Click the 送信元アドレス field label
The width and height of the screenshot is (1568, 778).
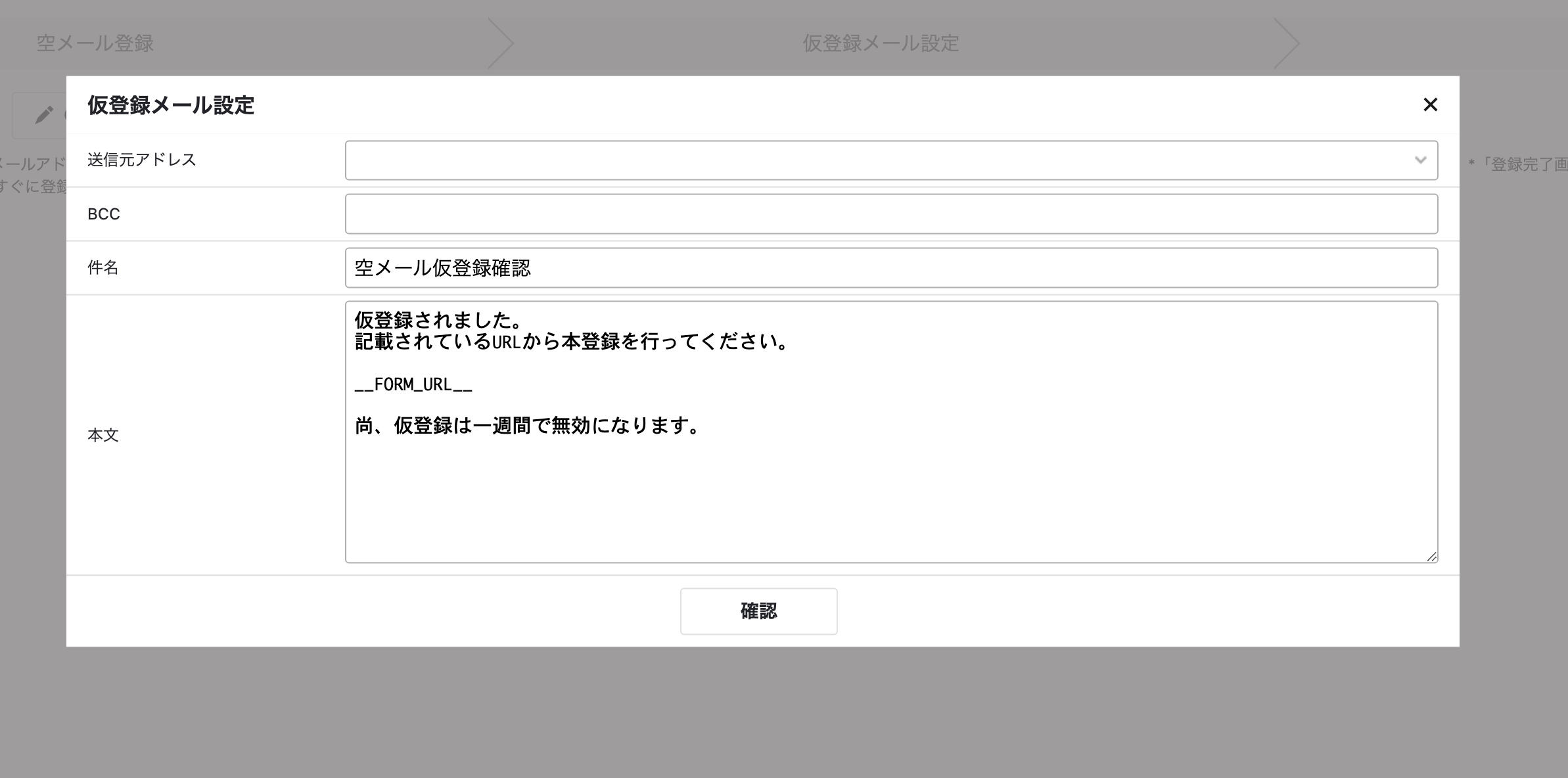coord(142,160)
